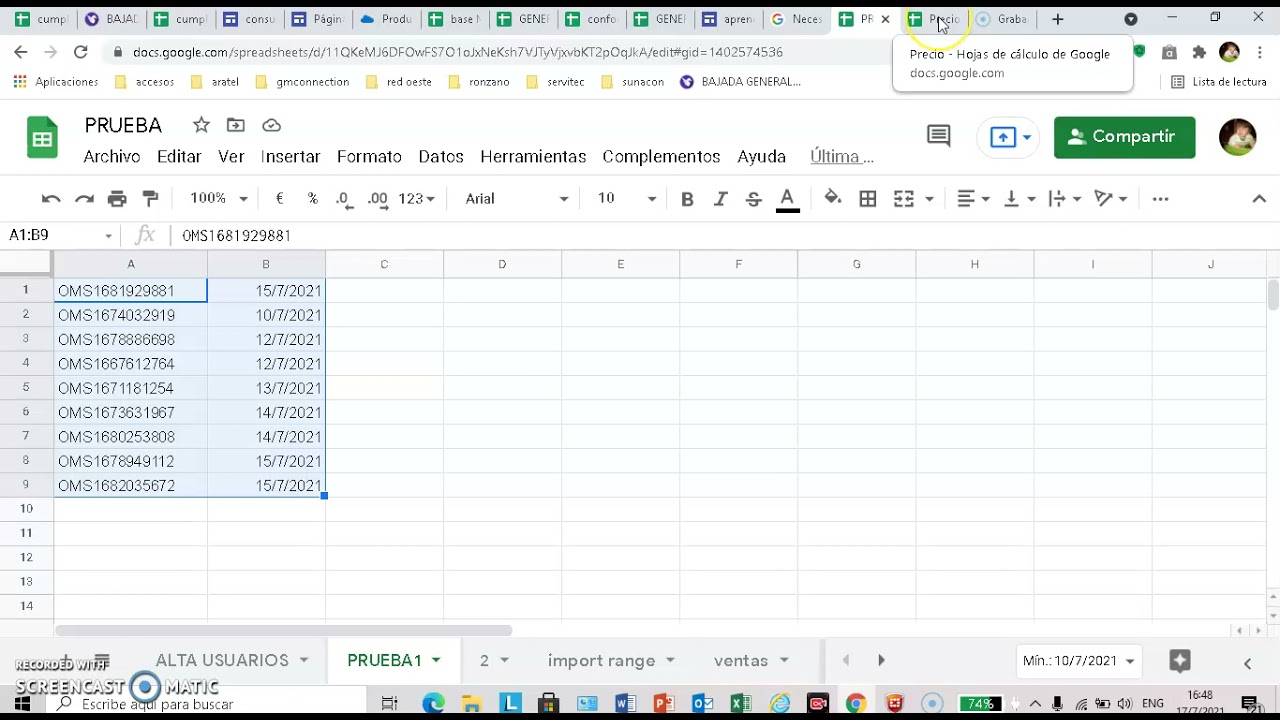Star the PRUEBA document
Screen dimensions: 1280x720
[201, 125]
